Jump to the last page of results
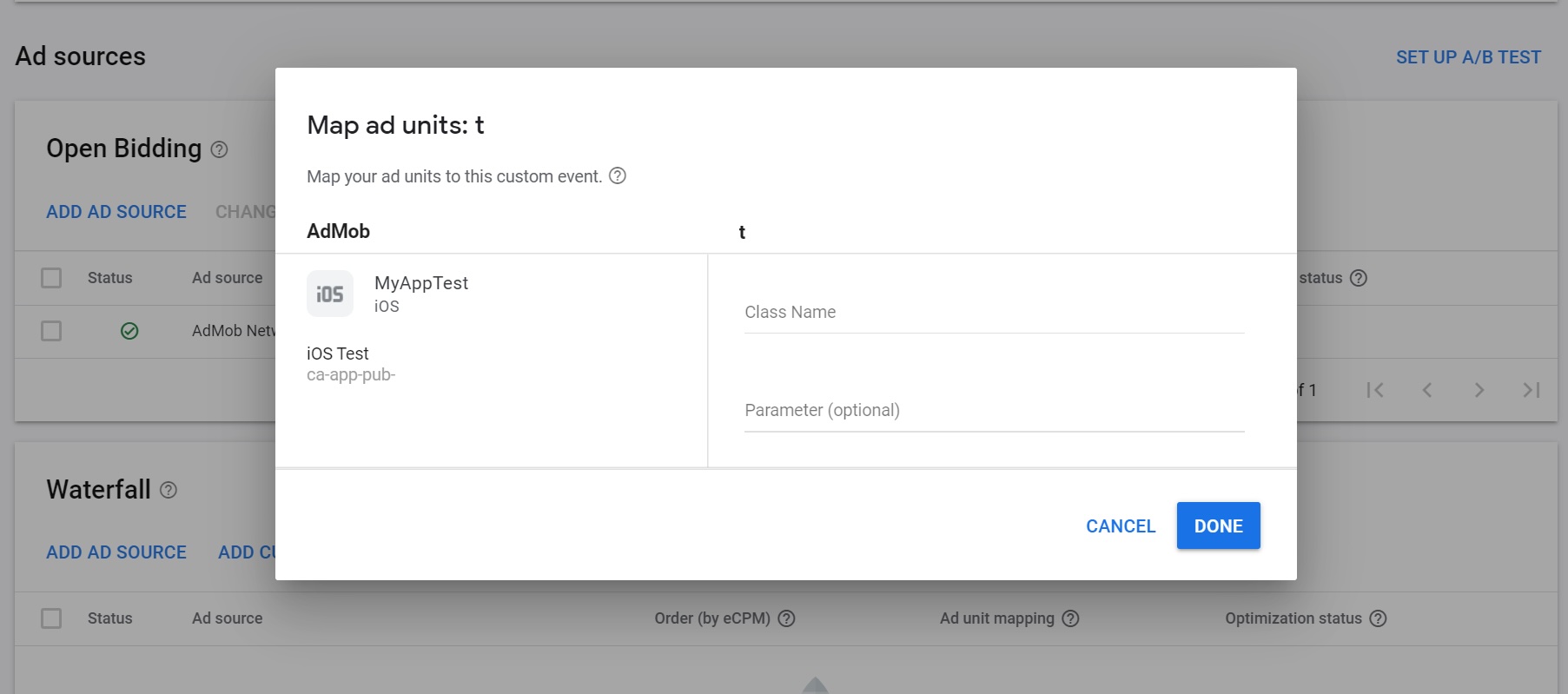 (x=1531, y=390)
